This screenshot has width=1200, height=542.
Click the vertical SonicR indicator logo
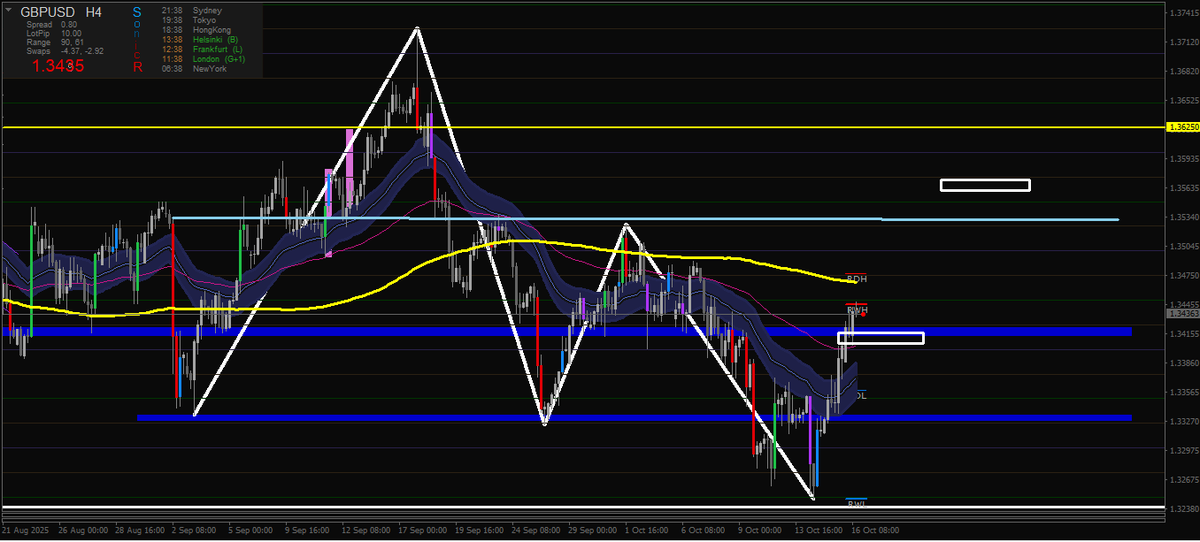click(137, 40)
